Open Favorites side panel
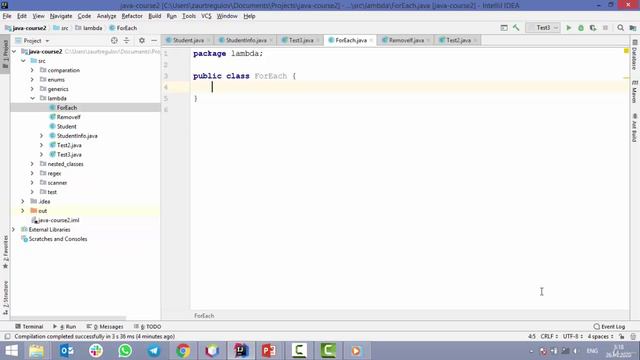The image size is (640, 360). tap(5, 252)
